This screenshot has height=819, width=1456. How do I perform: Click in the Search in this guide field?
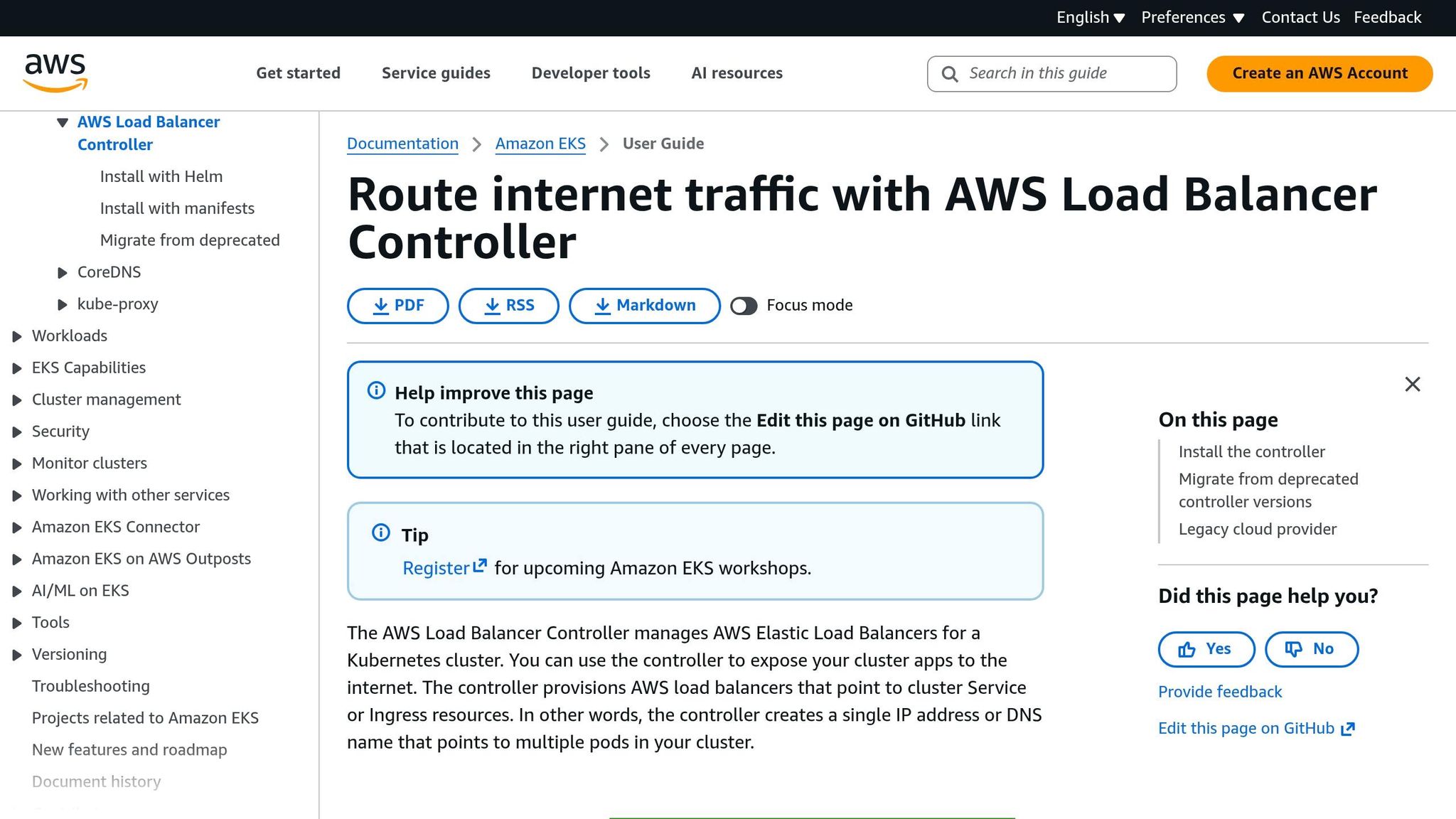pyautogui.click(x=1051, y=74)
